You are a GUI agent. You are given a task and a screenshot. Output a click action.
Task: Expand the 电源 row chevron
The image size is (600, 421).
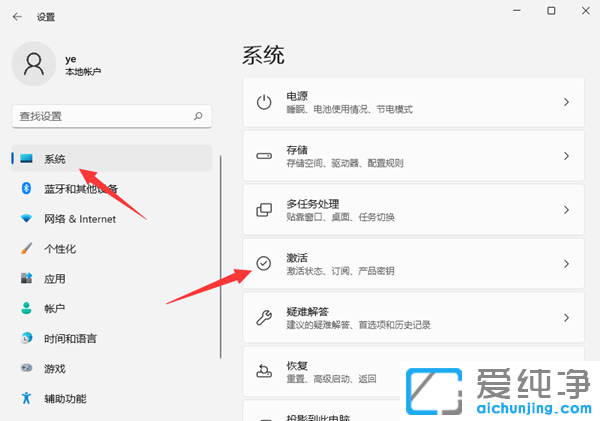coord(566,102)
